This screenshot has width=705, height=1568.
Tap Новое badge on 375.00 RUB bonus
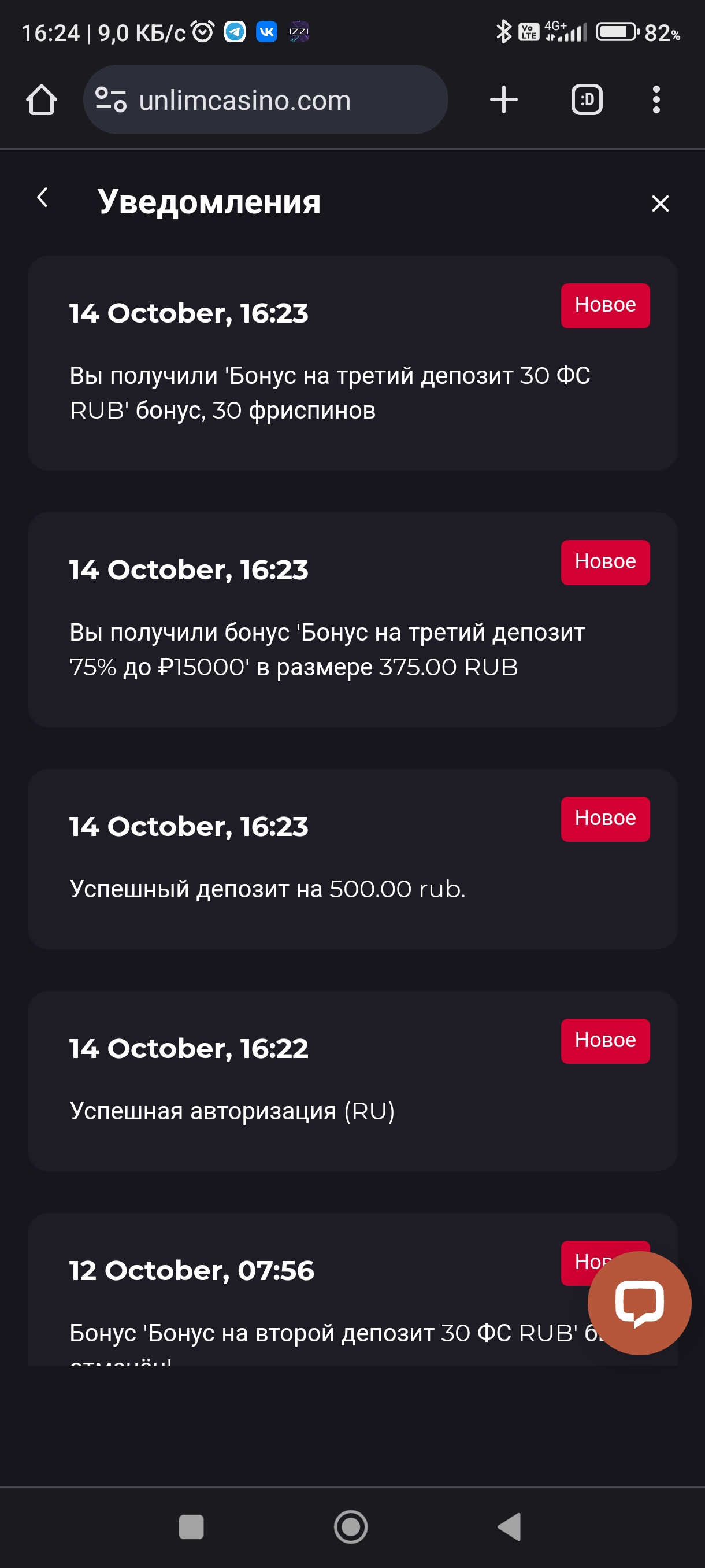604,563
